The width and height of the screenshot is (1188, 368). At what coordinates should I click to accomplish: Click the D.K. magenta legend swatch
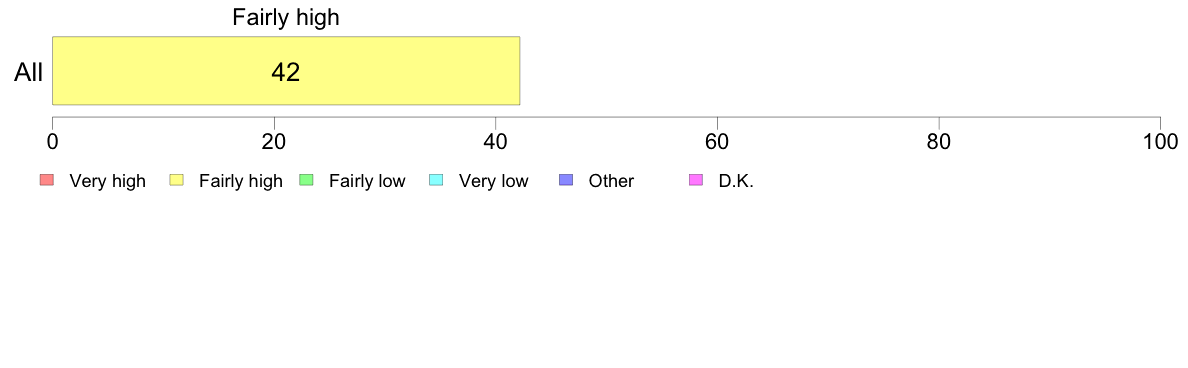pos(696,180)
